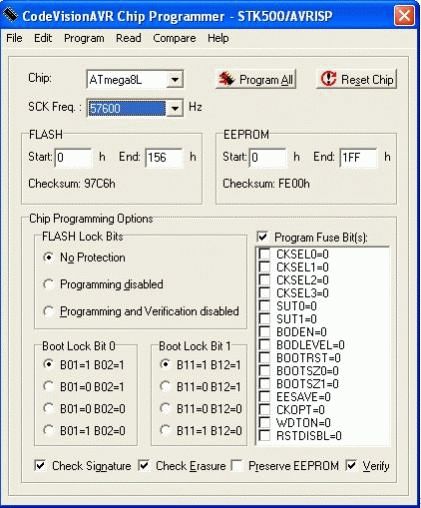The height and width of the screenshot is (508, 421).
Task: Uncheck the Verify checkbox
Action: click(x=351, y=466)
